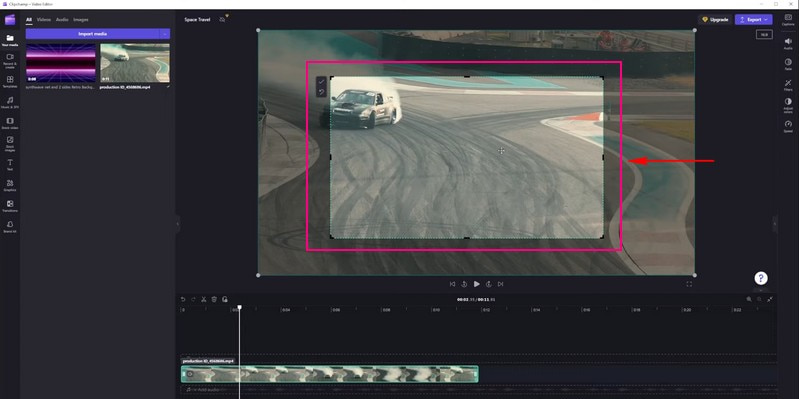The height and width of the screenshot is (399, 799).
Task: Click the Add audio track area
Action: pos(479,390)
